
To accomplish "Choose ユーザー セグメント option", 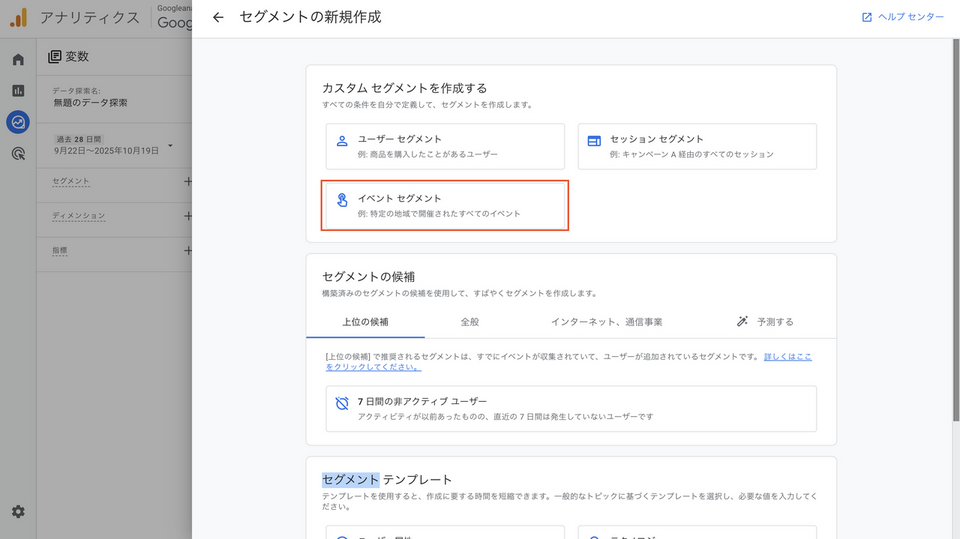I will 445,146.
